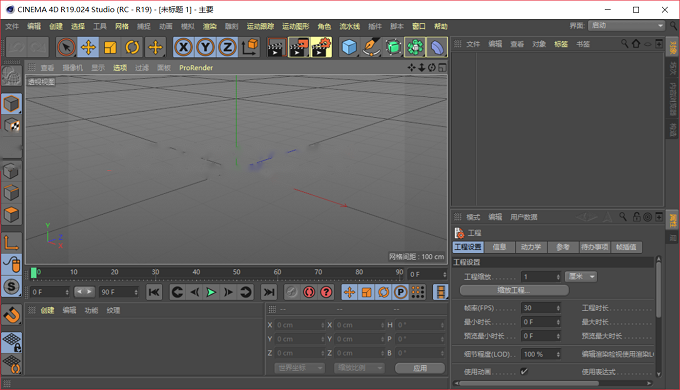Open the 厘米 unit dropdown
Viewport: 680px width, 390px height.
[x=581, y=276]
